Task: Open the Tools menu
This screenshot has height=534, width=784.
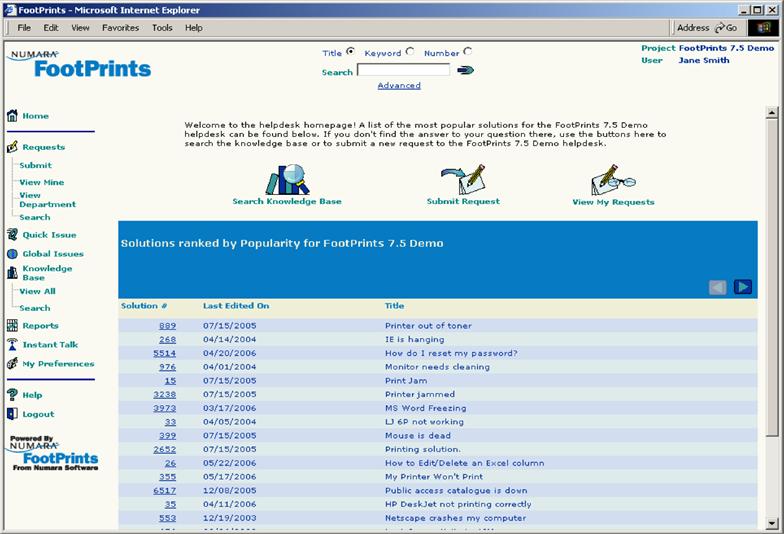Action: click(x=162, y=28)
